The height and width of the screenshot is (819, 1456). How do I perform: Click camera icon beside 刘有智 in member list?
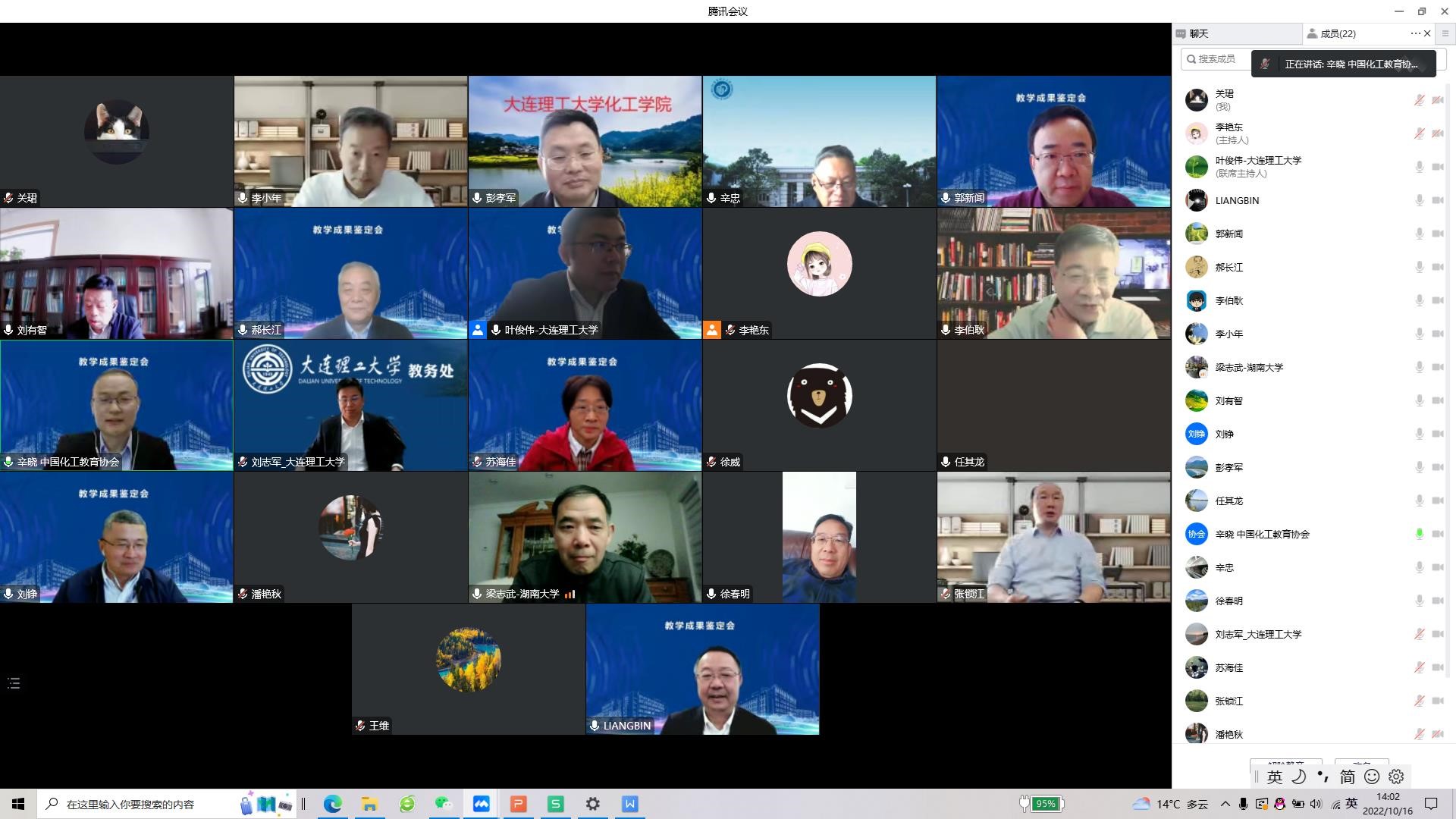point(1438,400)
